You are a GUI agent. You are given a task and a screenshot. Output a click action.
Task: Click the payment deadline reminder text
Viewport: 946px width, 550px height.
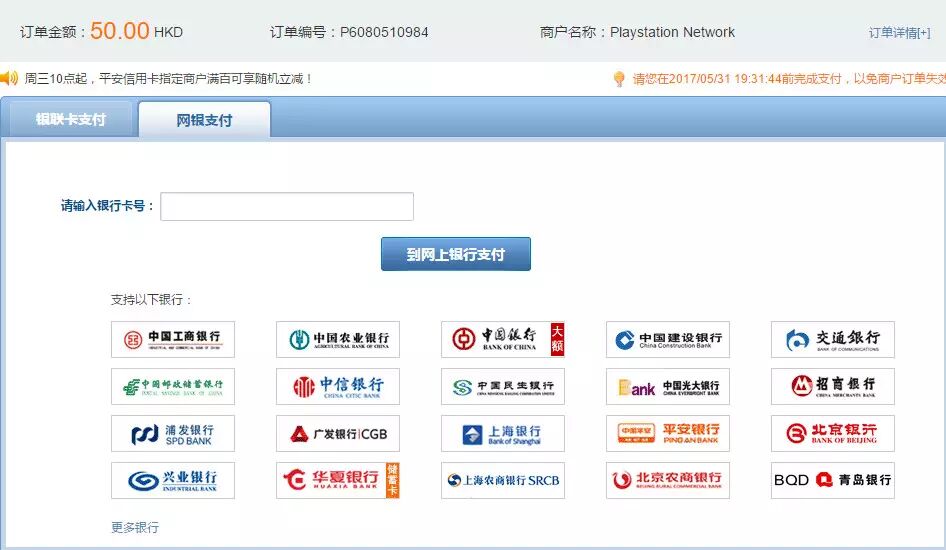[789, 79]
